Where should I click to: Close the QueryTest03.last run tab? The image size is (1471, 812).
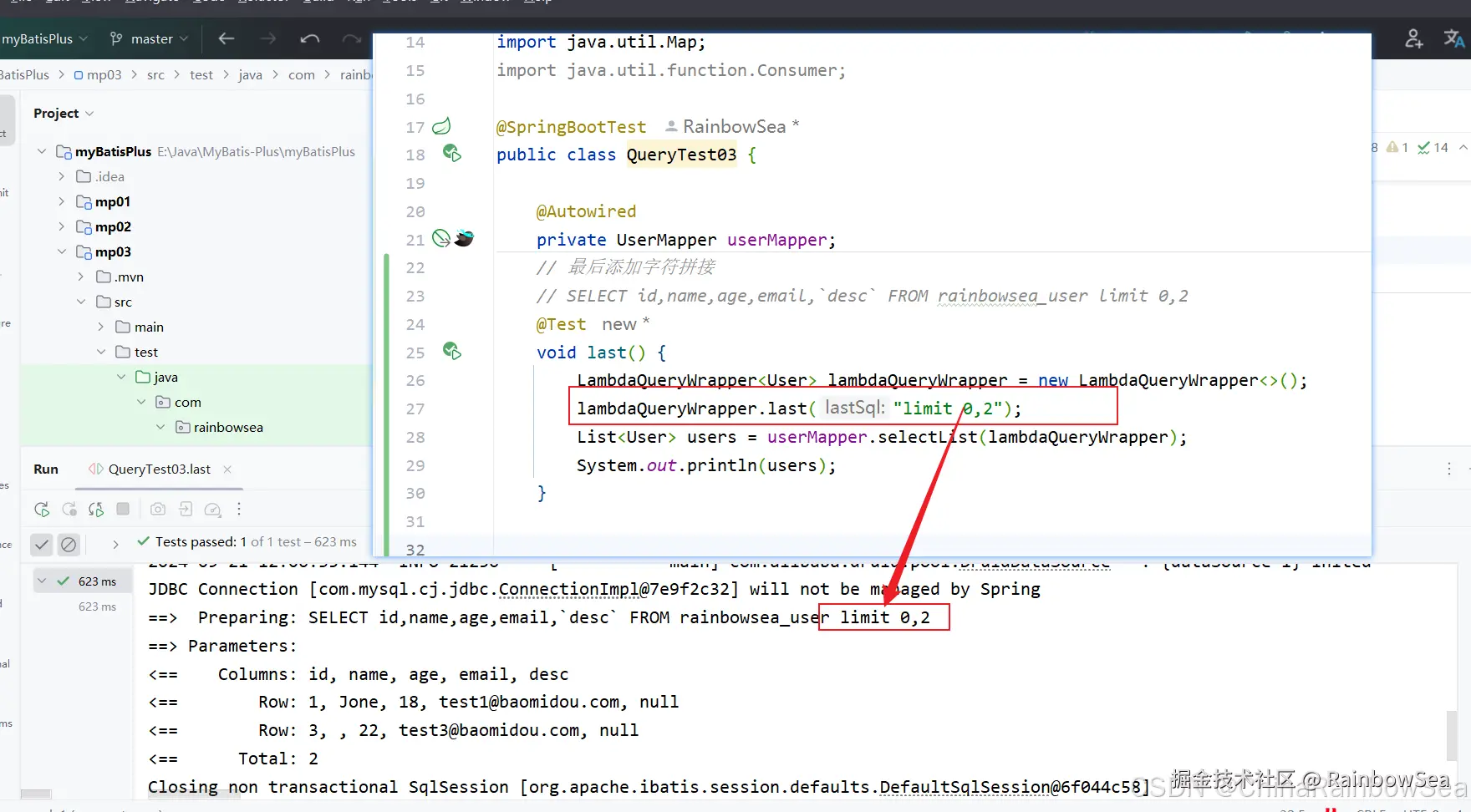[227, 469]
